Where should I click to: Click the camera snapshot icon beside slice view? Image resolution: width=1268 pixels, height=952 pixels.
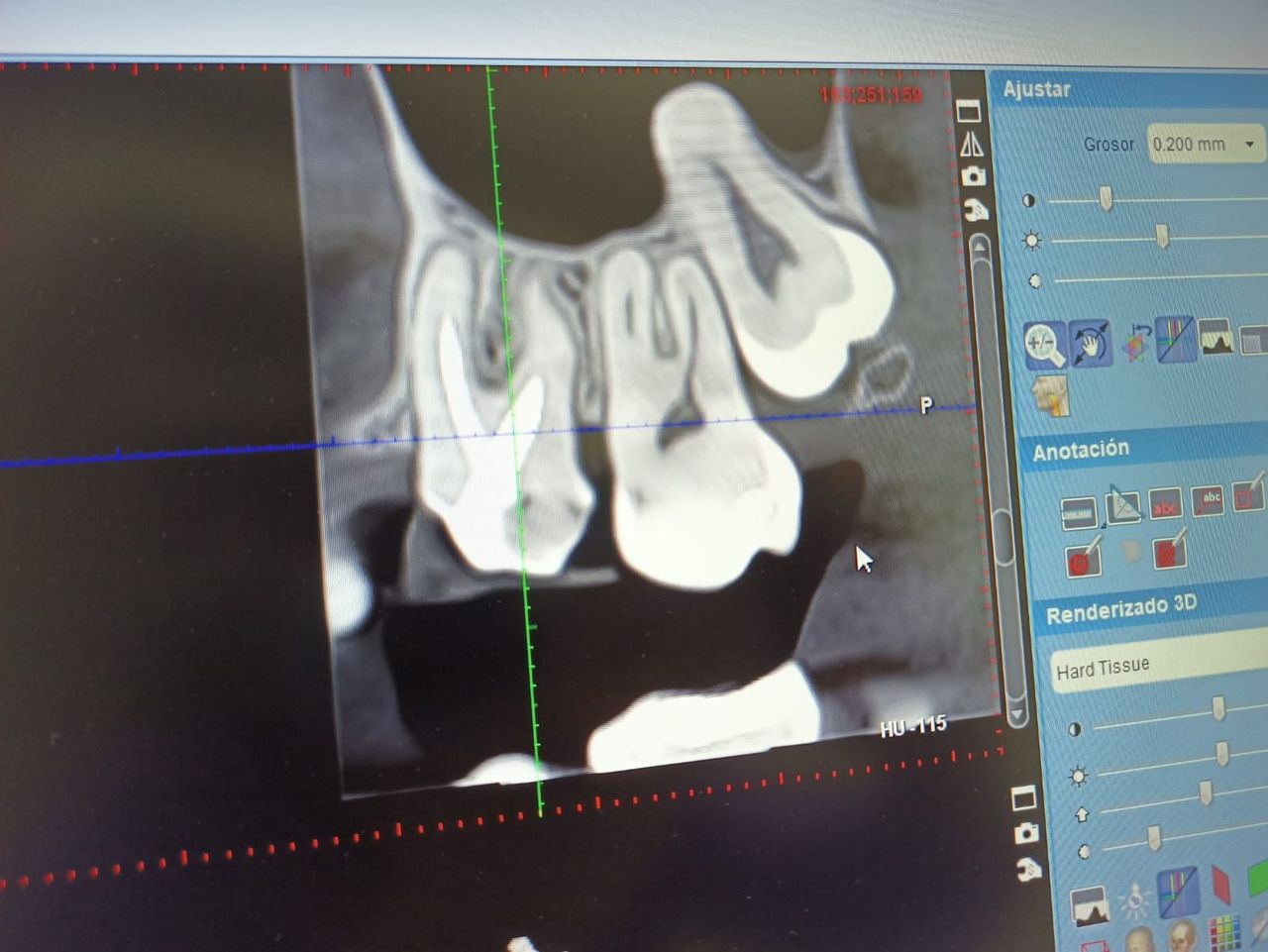974,176
